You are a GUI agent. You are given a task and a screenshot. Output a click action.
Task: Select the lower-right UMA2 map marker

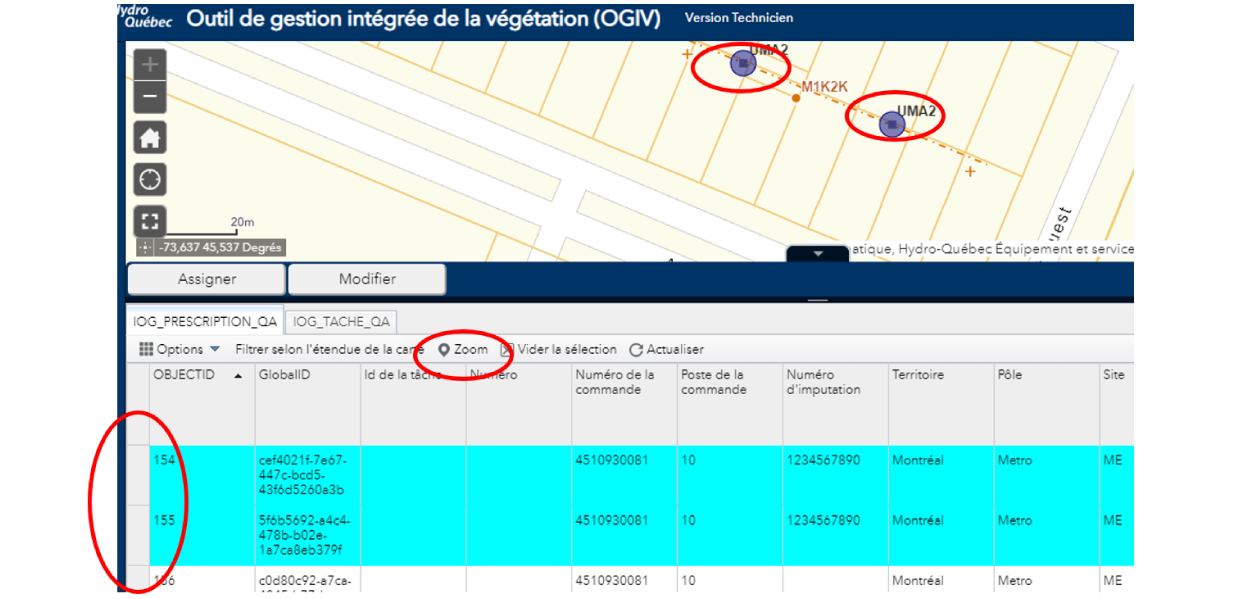point(892,124)
